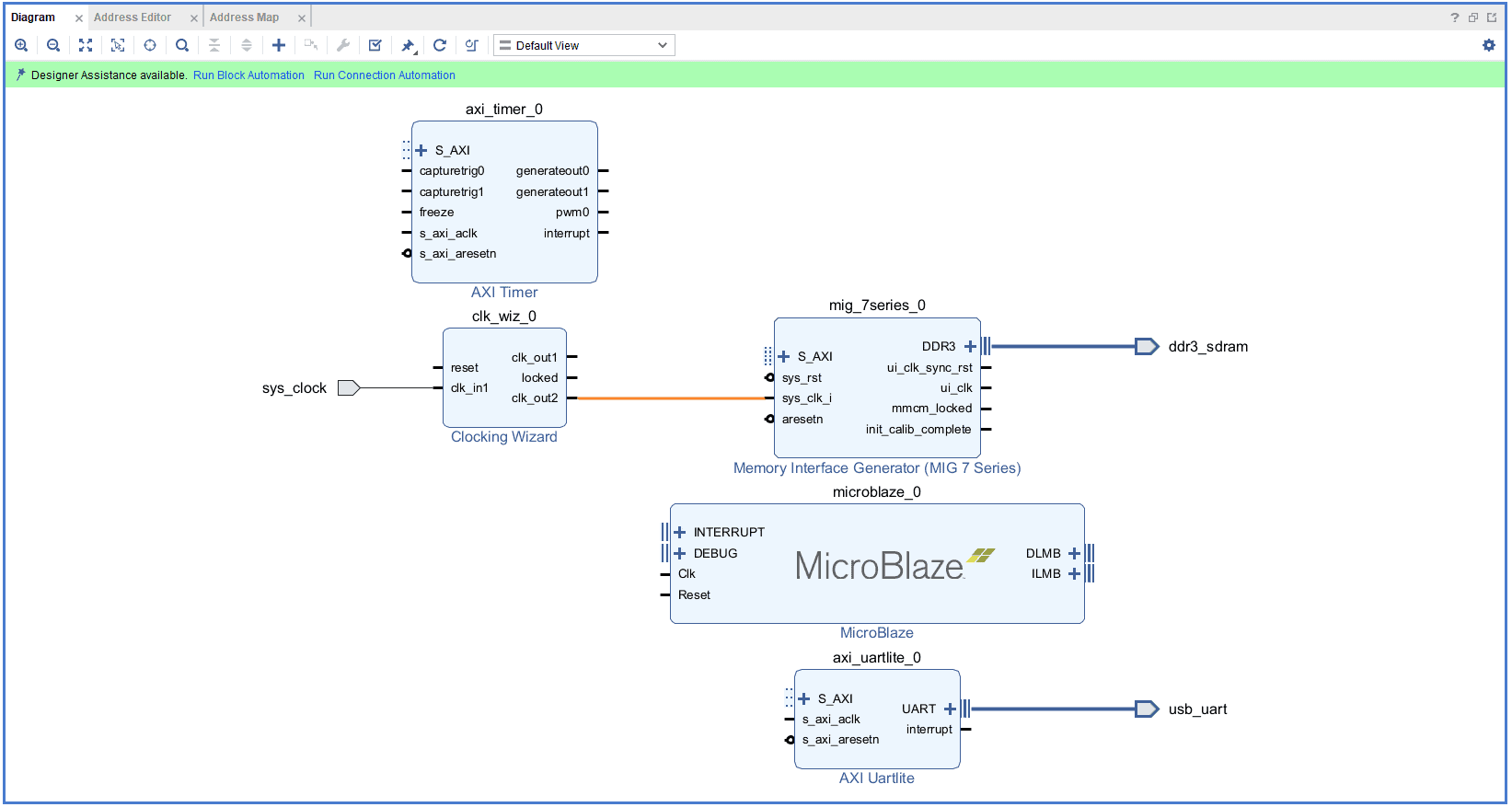Click the Add IP plus icon
Image resolution: width=1512 pixels, height=807 pixels.
point(279,45)
